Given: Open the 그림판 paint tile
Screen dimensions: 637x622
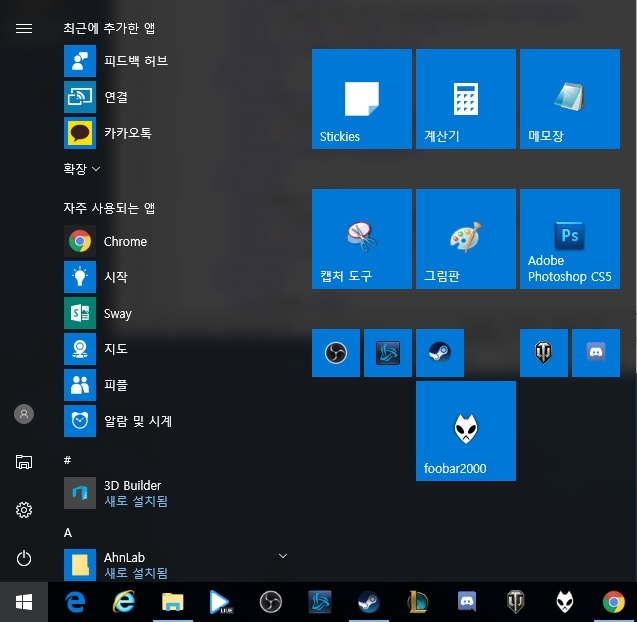Looking at the screenshot, I should (x=466, y=239).
